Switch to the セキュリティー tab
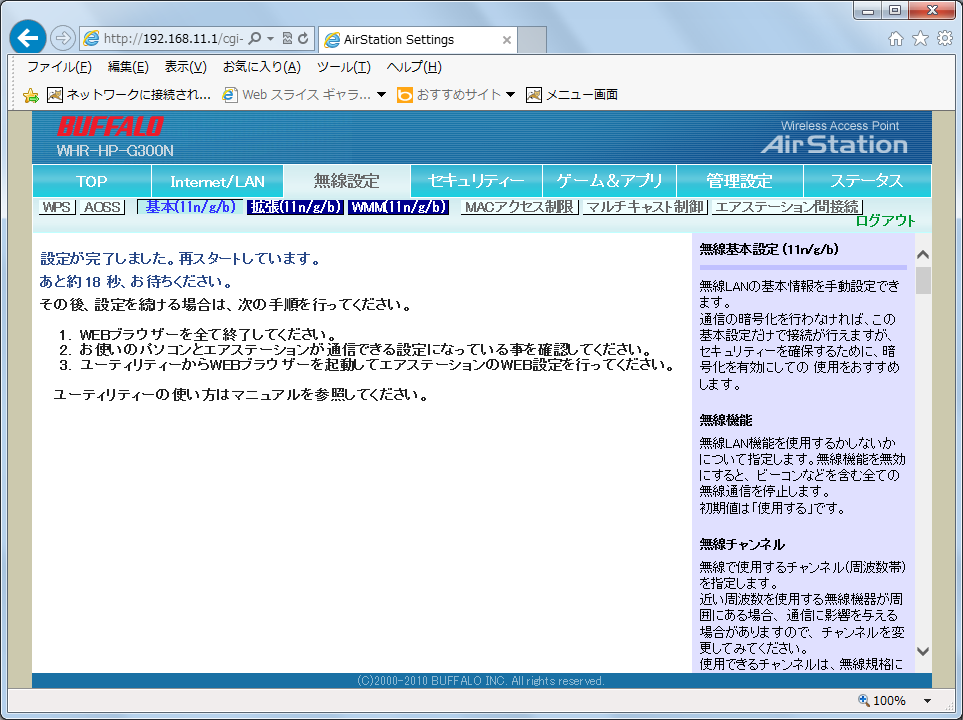 (x=476, y=181)
